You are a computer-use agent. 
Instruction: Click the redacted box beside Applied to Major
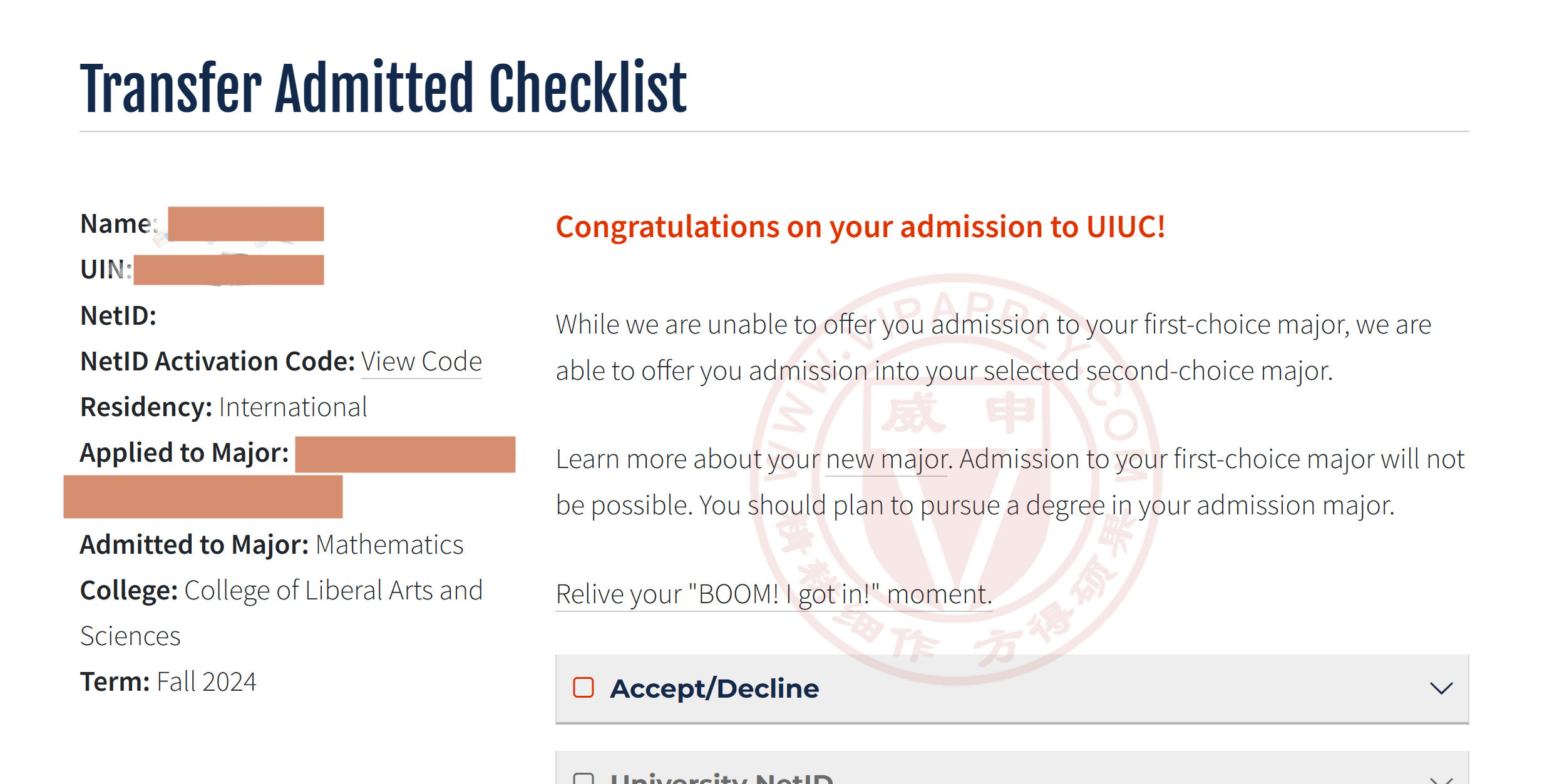(x=405, y=454)
